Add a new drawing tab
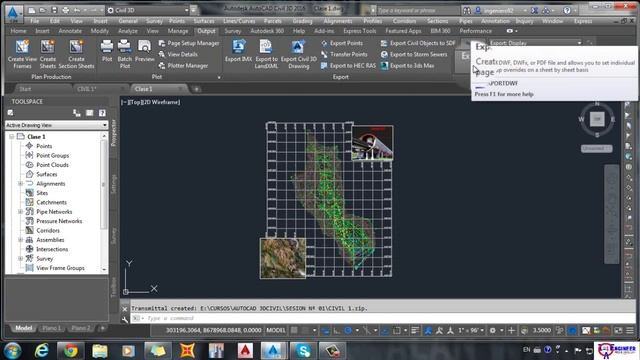Image resolution: width=640 pixels, height=360 pixels. point(197,89)
